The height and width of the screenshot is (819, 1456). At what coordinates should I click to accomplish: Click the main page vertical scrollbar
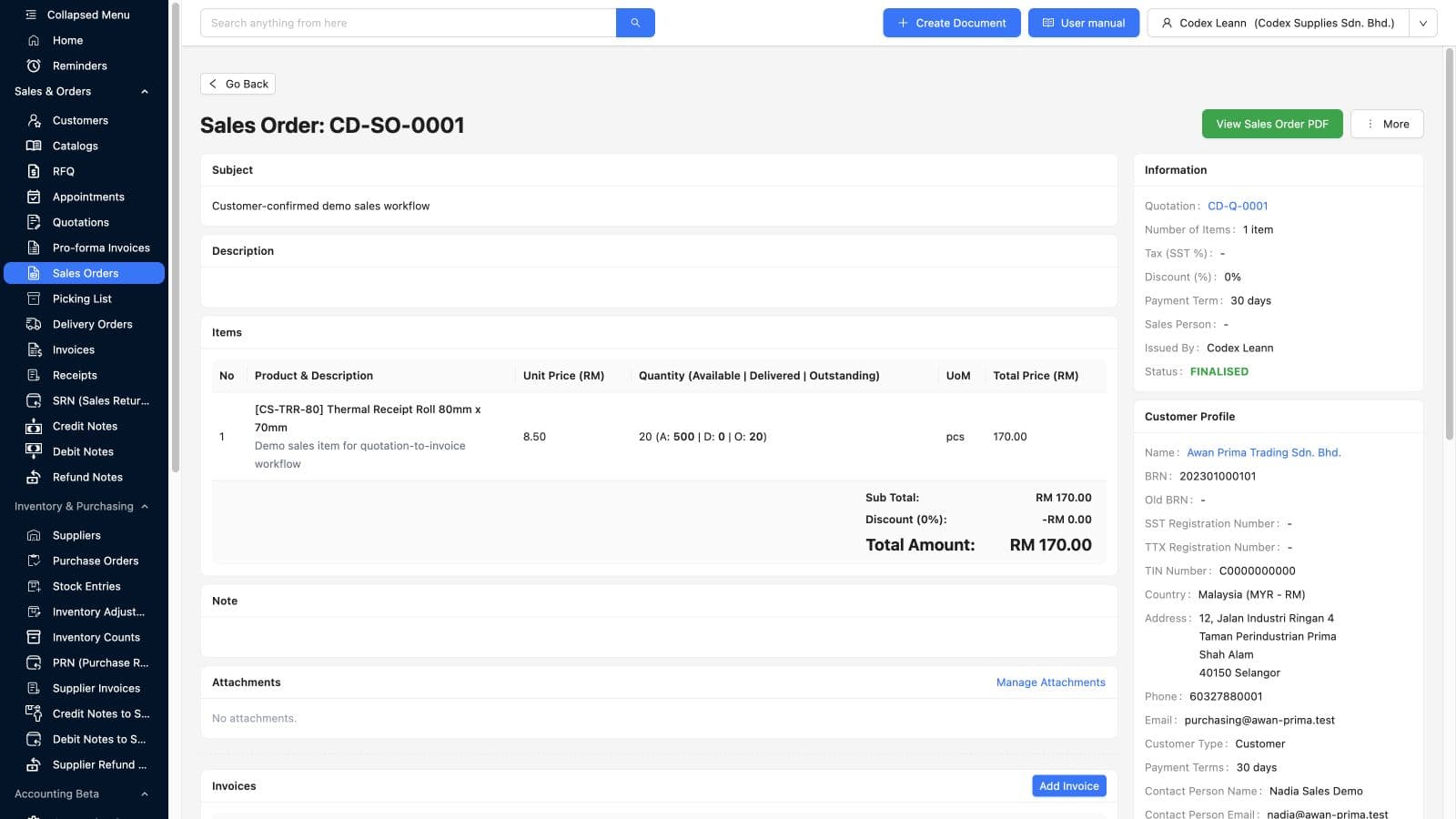pos(1450,246)
